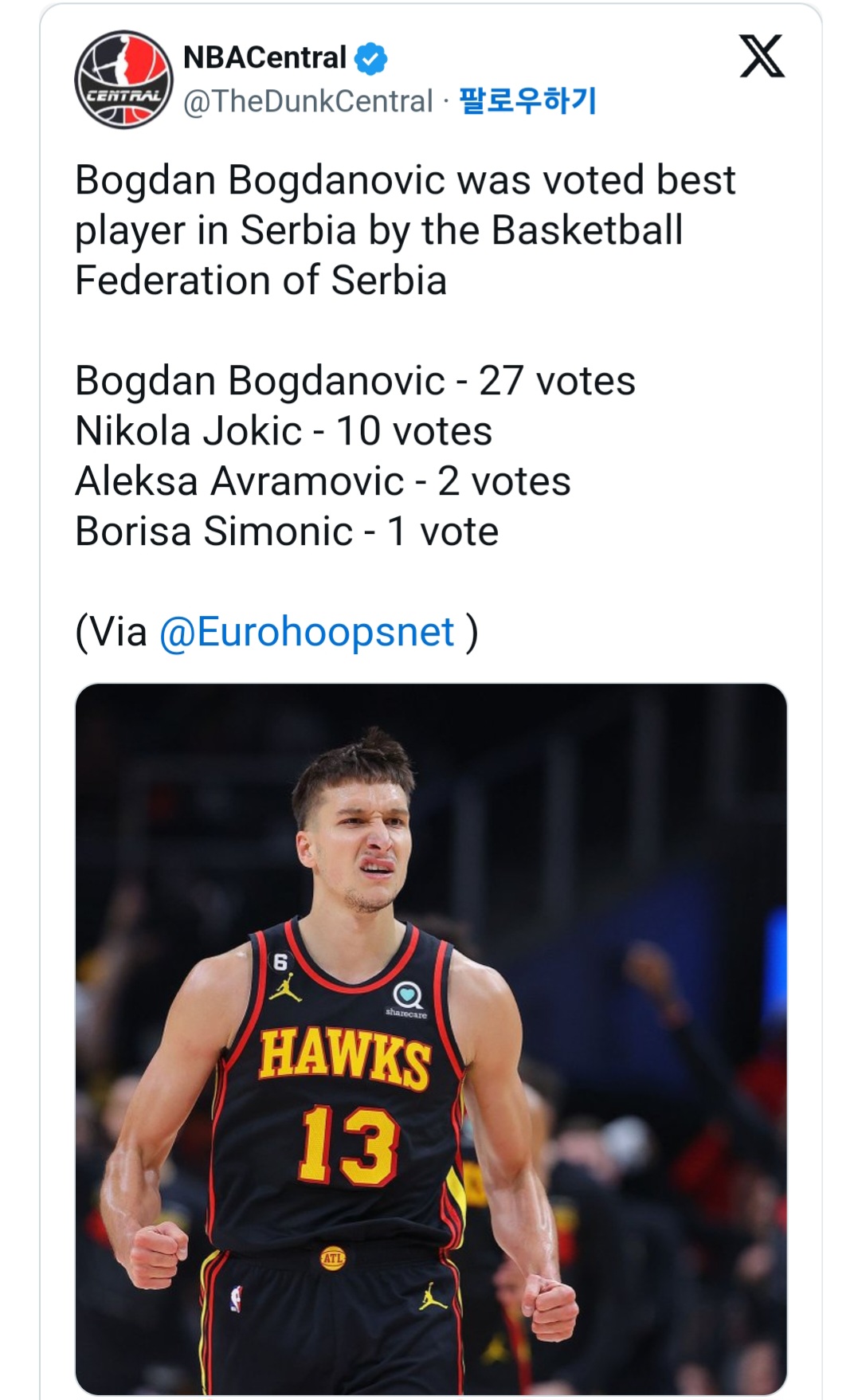This screenshot has height=1400, width=858.
Task: Follow the account via 팔로우하기
Action: [528, 101]
